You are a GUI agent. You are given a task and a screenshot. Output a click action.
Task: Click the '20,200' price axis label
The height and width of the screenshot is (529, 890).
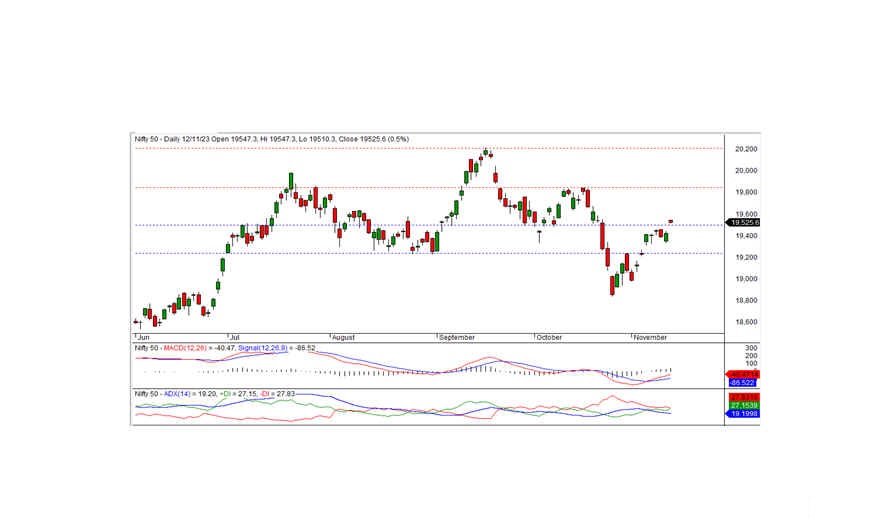746,149
